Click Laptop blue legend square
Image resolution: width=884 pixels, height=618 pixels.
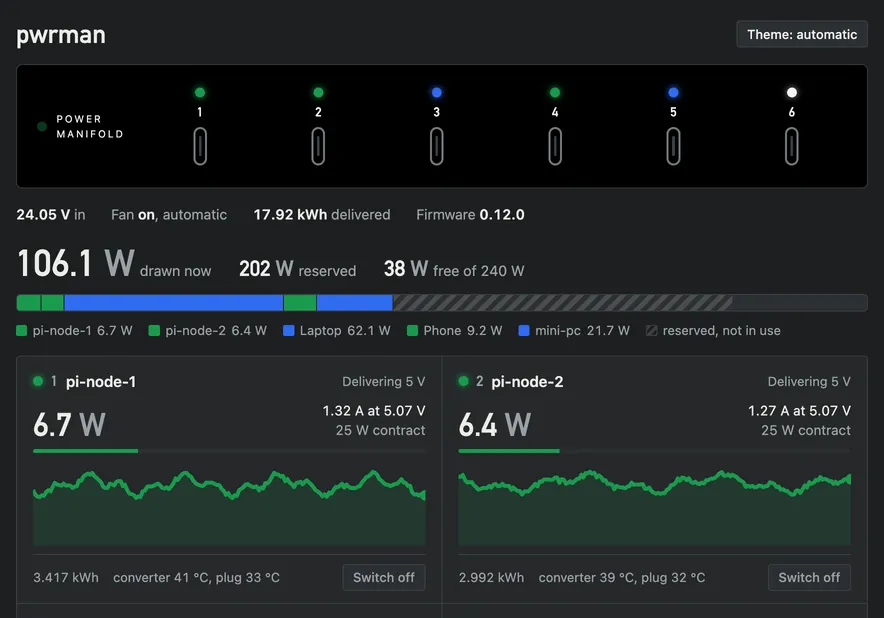[289, 330]
